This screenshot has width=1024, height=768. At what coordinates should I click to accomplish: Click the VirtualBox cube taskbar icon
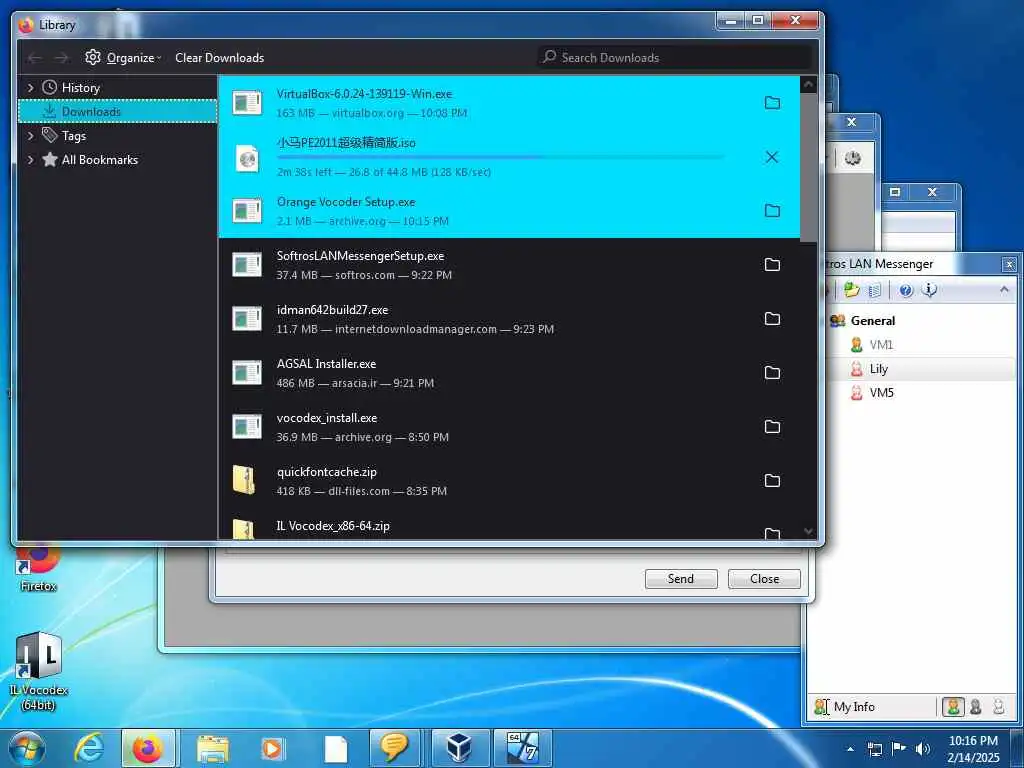coord(460,748)
